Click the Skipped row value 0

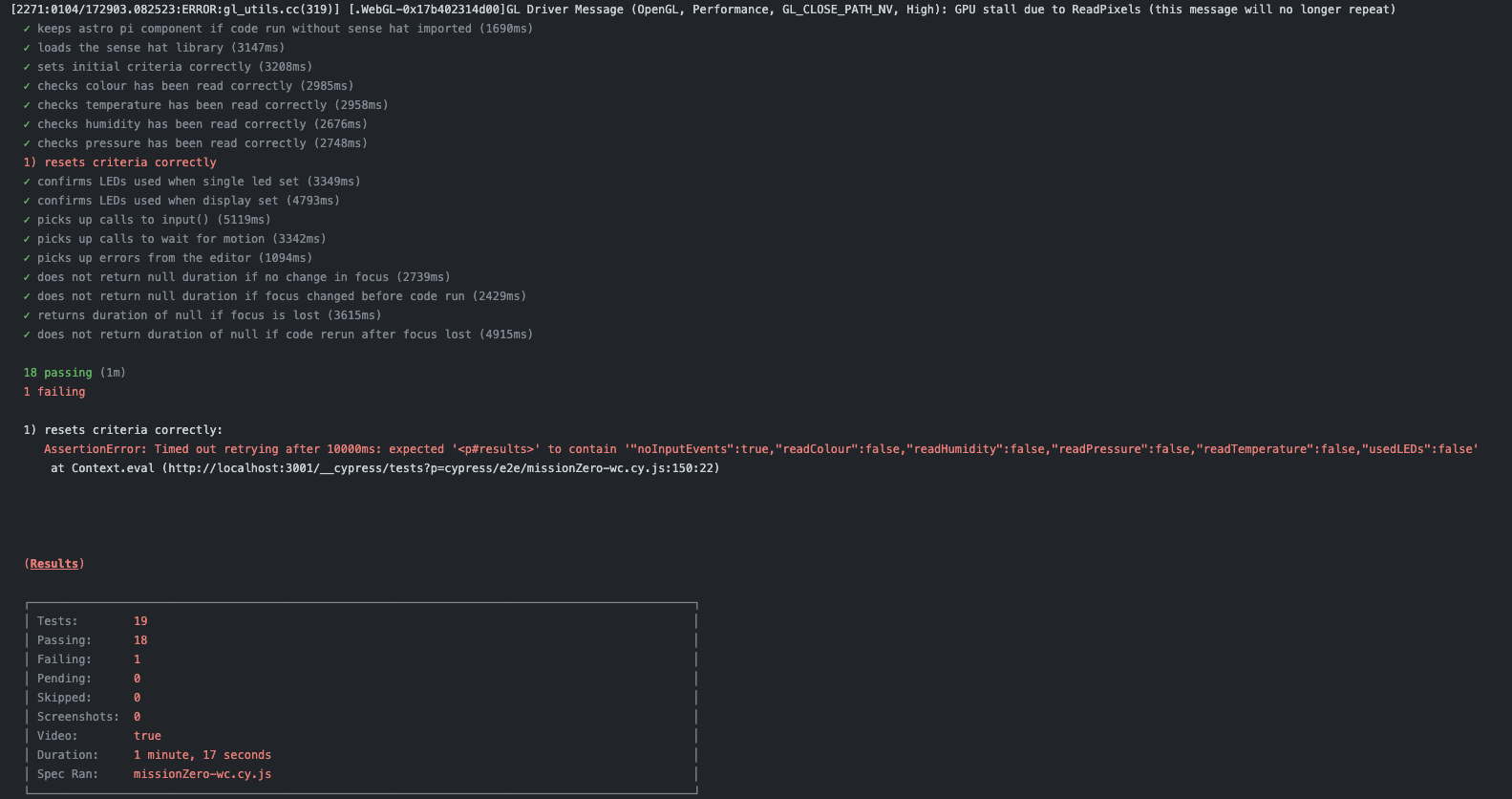(137, 698)
